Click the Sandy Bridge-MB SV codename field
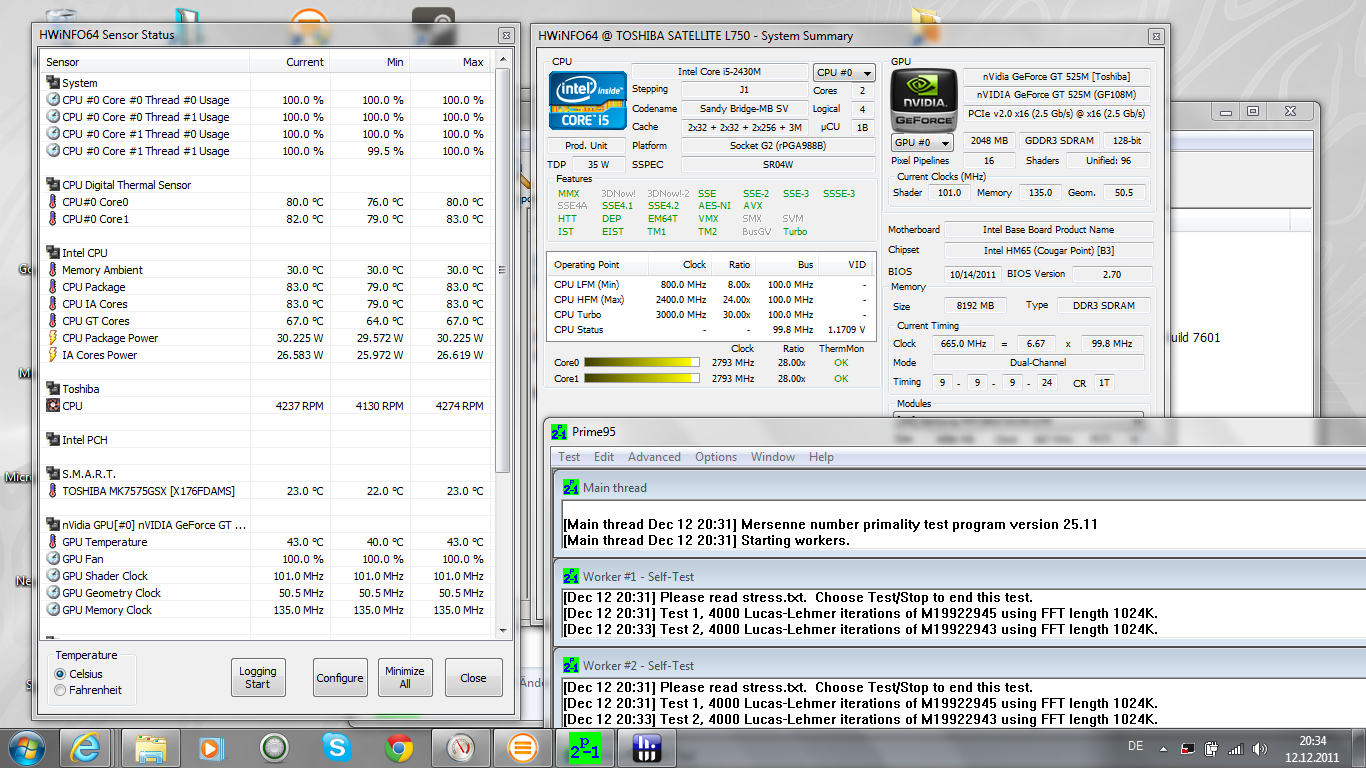Image resolution: width=1366 pixels, height=768 pixels. point(745,108)
